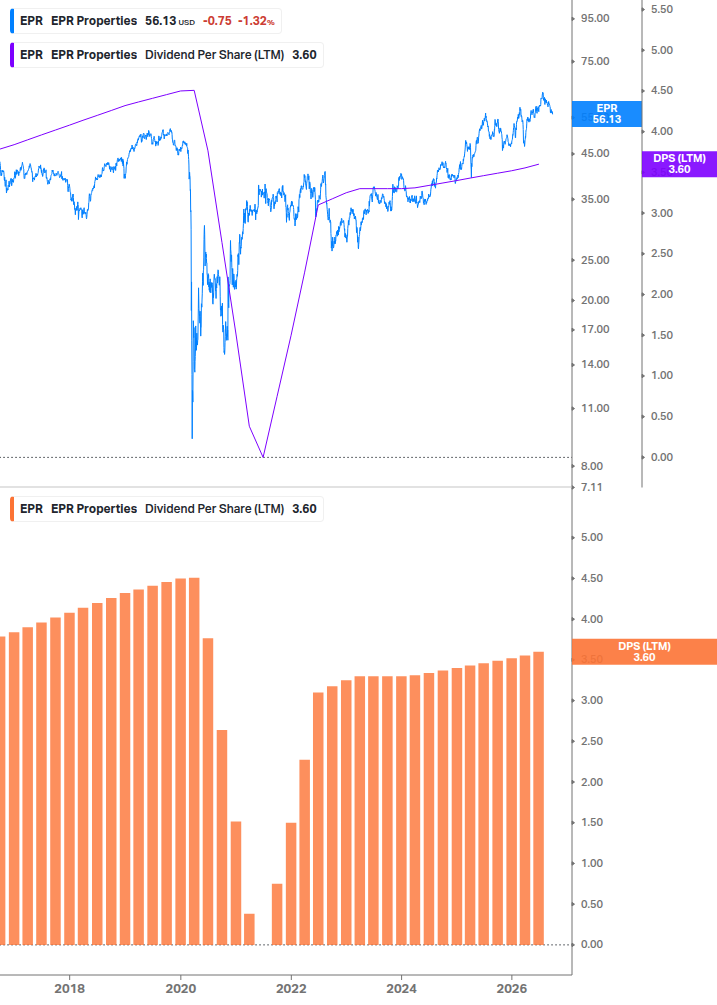Click the shortest orange bar near 2021
Screen dimensions: 717x1005
pyautogui.click(x=249, y=929)
